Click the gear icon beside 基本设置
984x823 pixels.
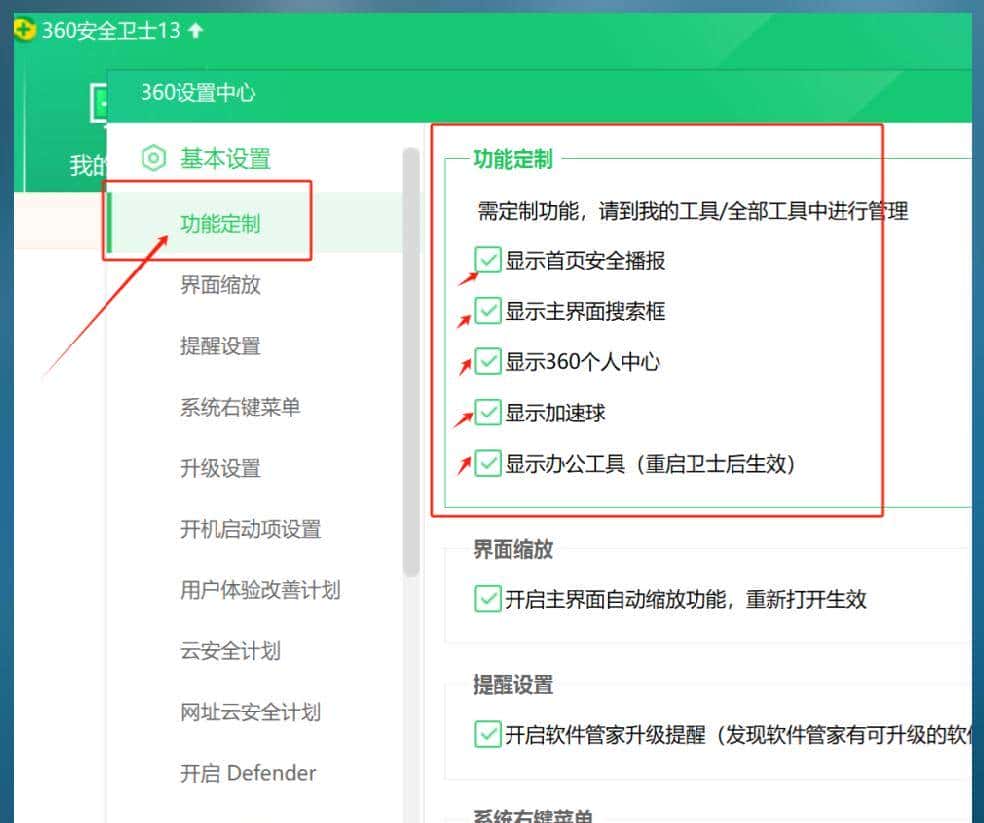click(153, 158)
